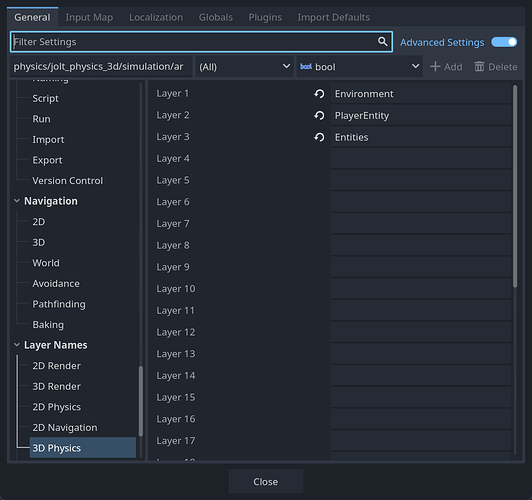This screenshot has height=500, width=532.
Task: Click the bool type icon
Action: [306, 67]
